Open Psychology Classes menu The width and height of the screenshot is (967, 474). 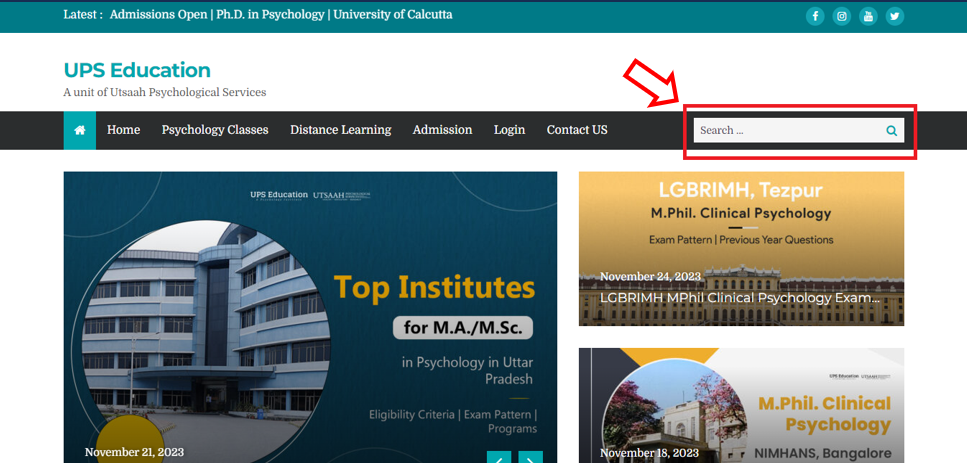[215, 130]
